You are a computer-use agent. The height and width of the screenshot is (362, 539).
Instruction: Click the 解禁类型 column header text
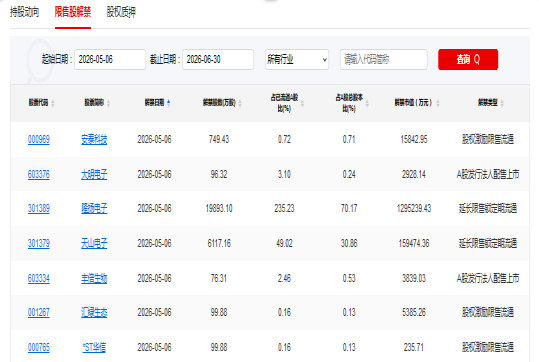(488, 103)
